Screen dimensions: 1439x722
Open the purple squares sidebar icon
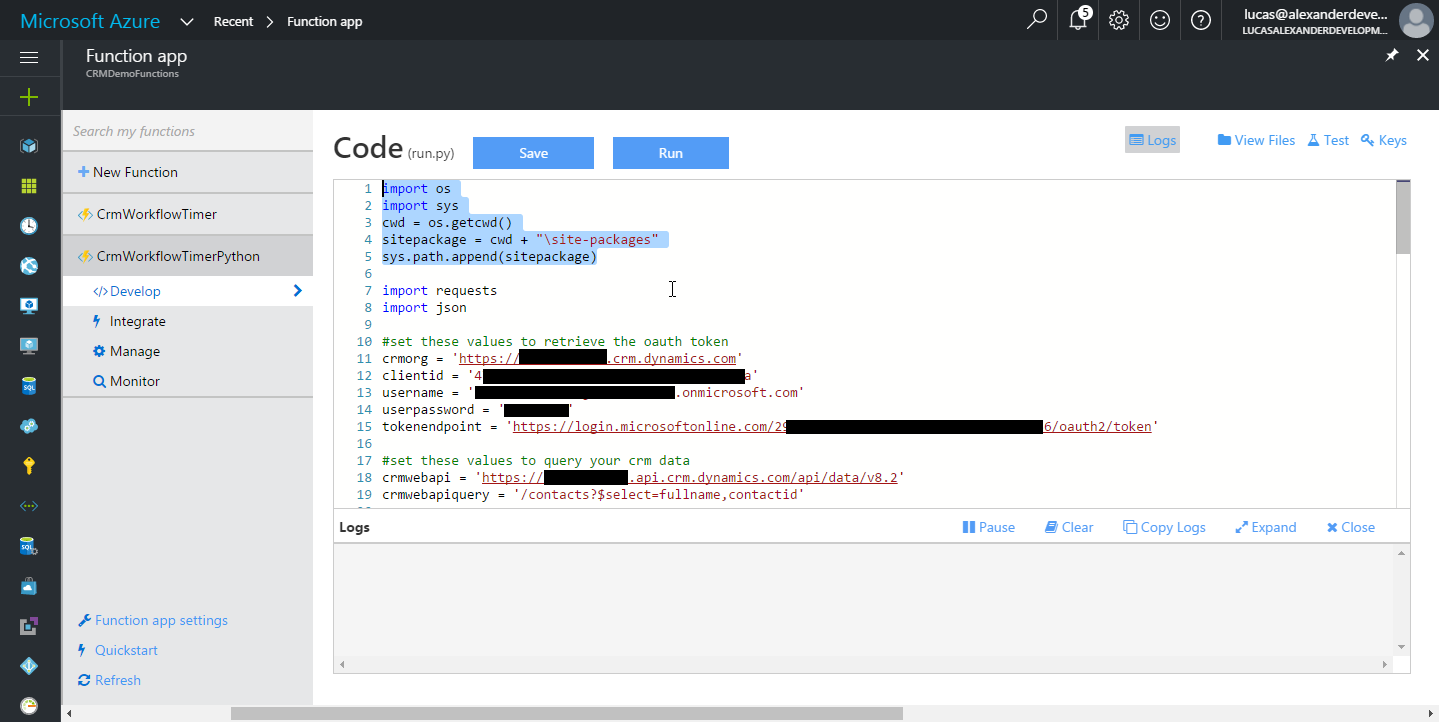tap(29, 626)
